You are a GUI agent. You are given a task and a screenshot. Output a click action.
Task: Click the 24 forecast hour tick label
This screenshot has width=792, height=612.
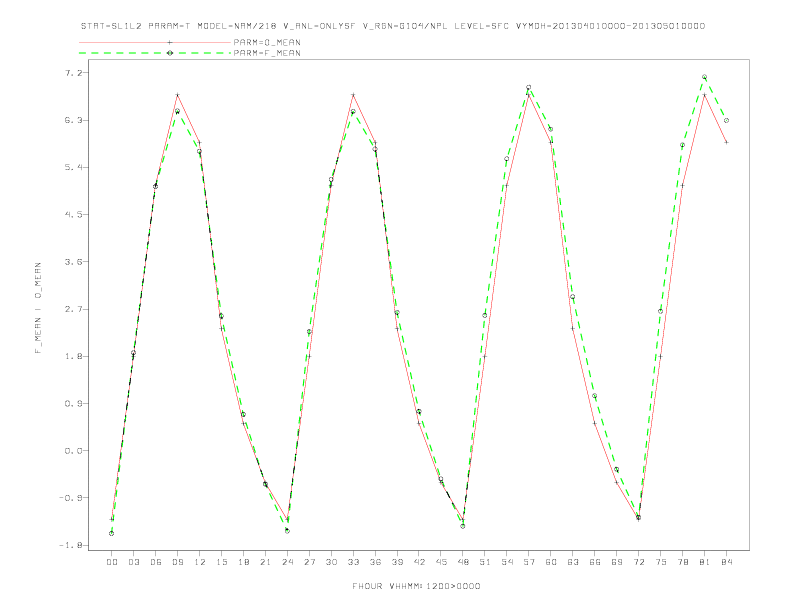[287, 562]
